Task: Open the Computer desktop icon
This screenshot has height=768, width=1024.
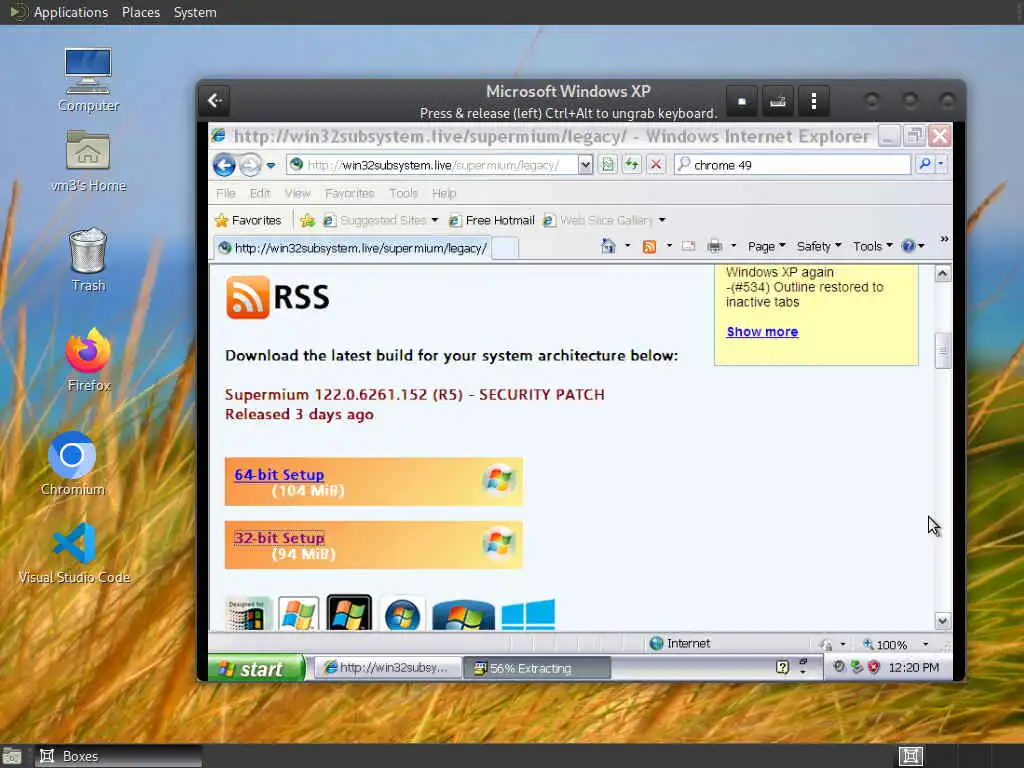Action: pos(88,80)
